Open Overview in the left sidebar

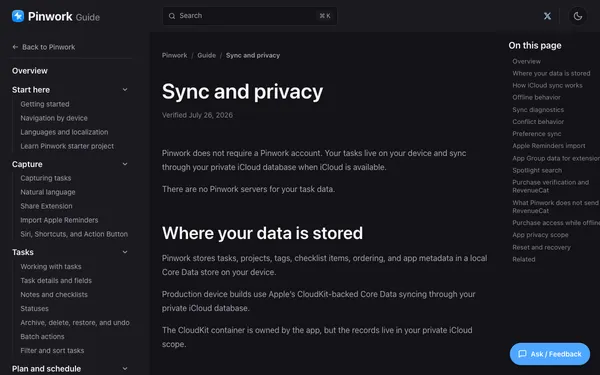pyautogui.click(x=30, y=71)
